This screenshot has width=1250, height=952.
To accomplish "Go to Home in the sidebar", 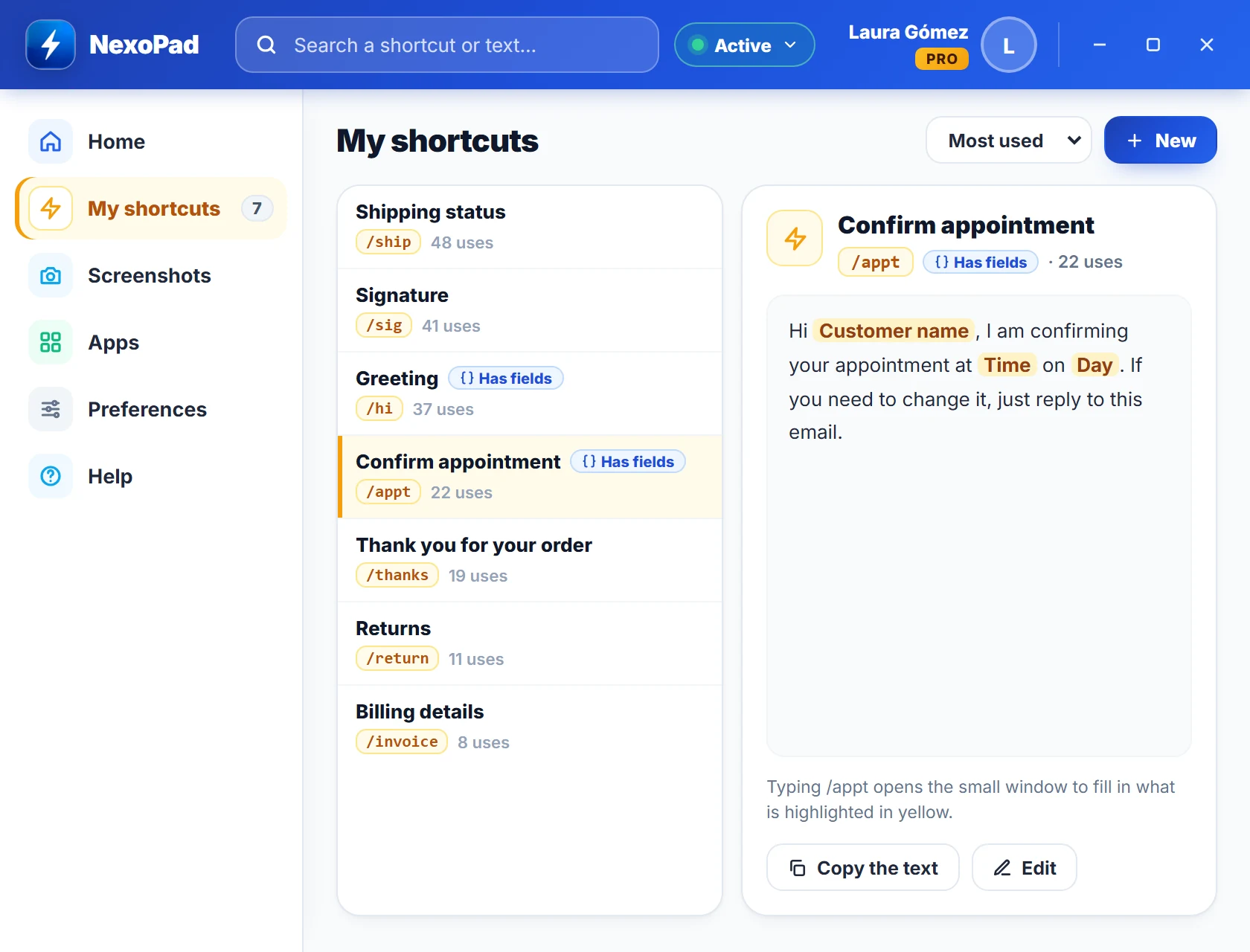I will pos(151,141).
